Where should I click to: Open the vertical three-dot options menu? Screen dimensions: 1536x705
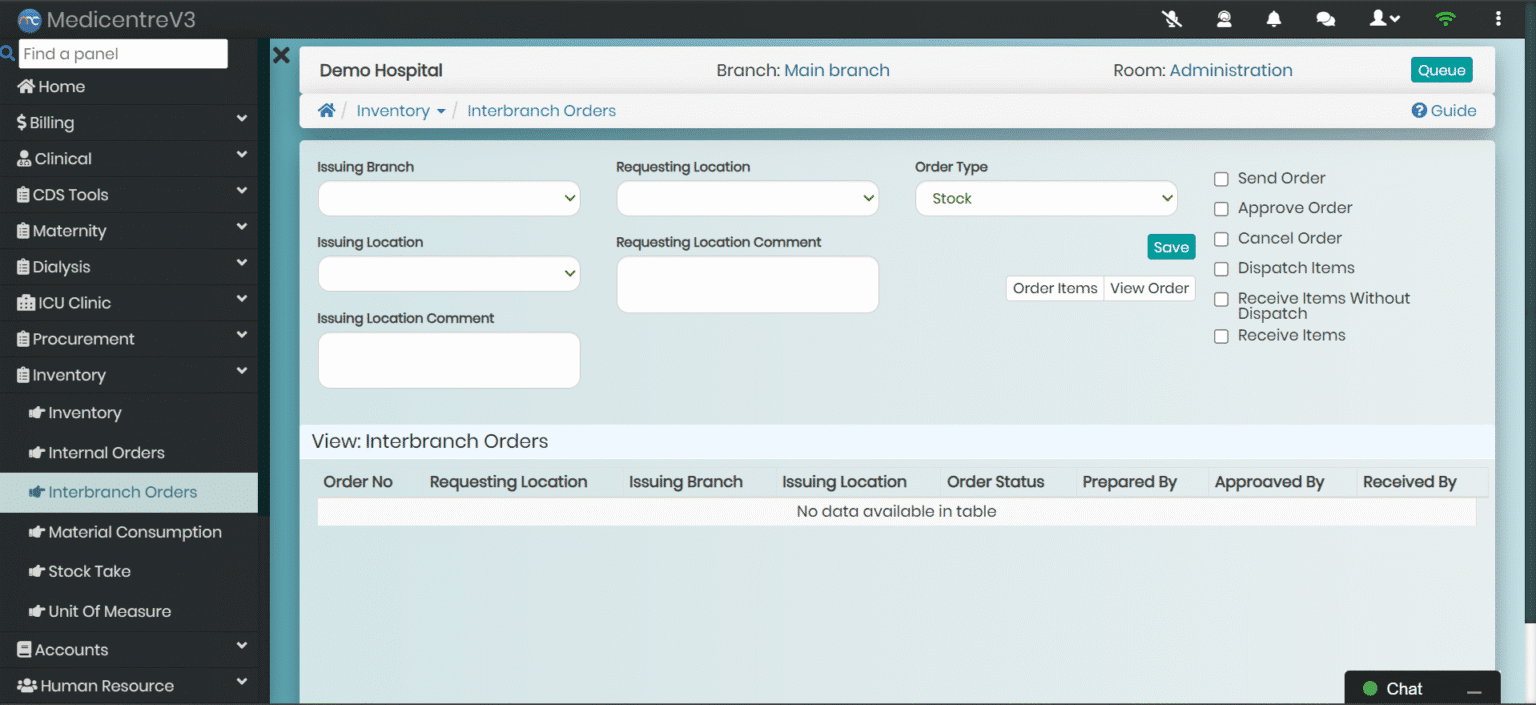(x=1497, y=19)
